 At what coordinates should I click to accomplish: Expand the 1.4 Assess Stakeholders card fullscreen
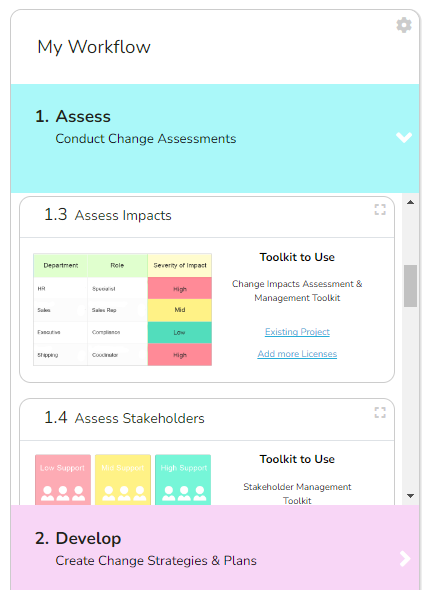tap(380, 412)
